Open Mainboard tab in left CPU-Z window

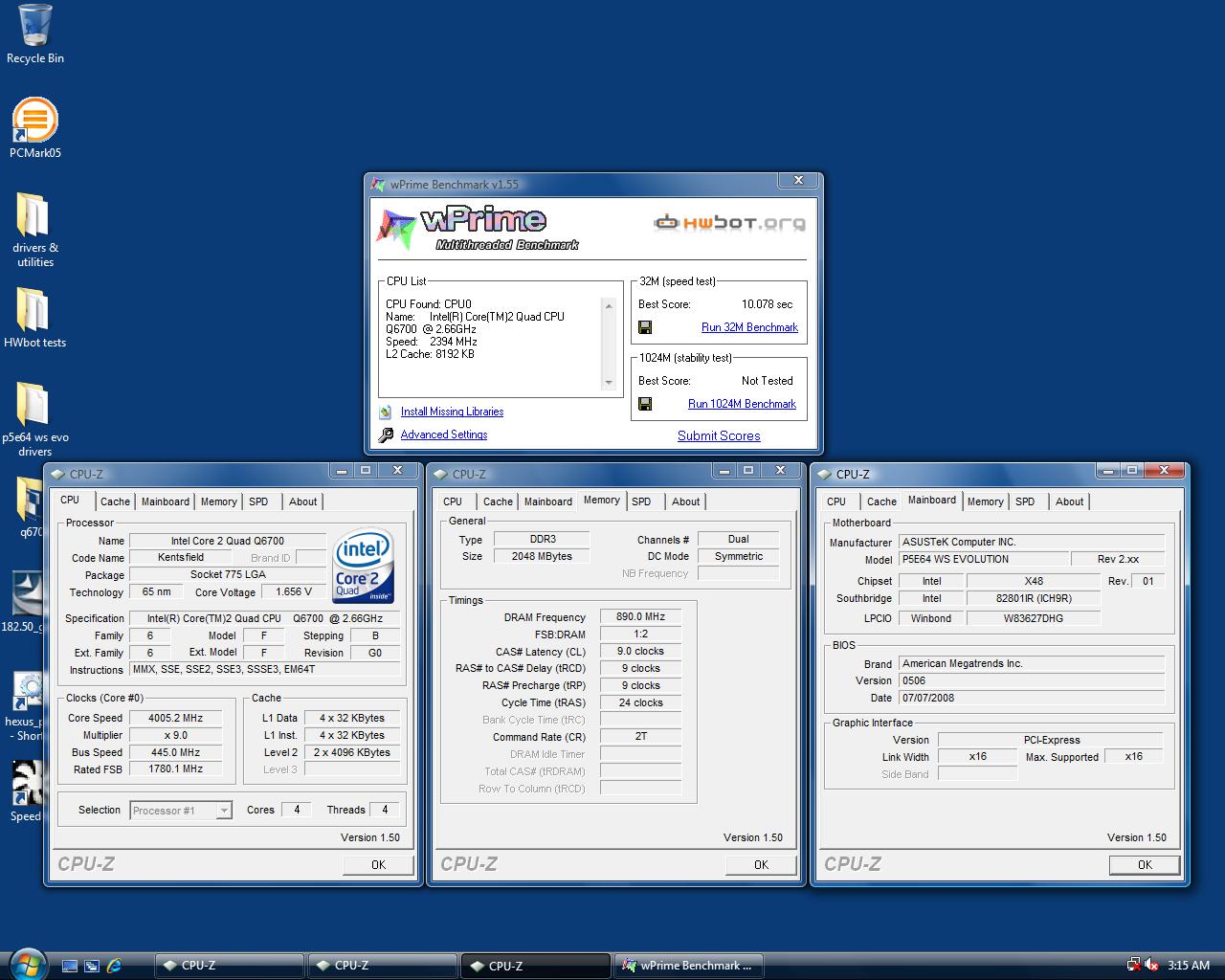(166, 501)
